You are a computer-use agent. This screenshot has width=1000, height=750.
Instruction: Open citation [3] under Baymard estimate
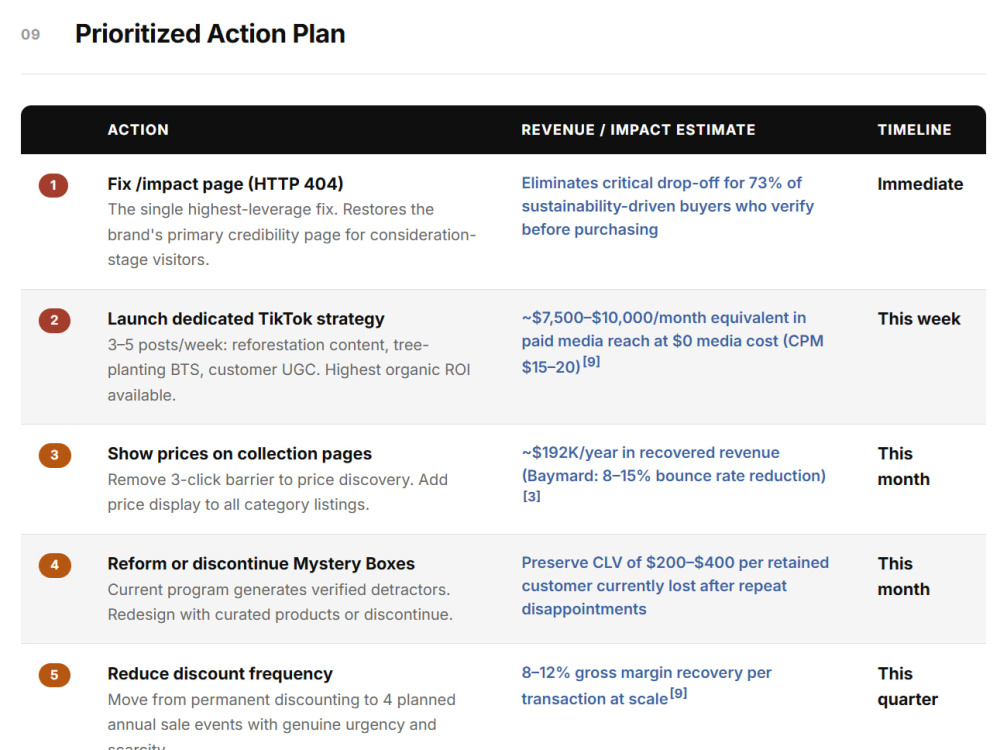click(x=531, y=496)
